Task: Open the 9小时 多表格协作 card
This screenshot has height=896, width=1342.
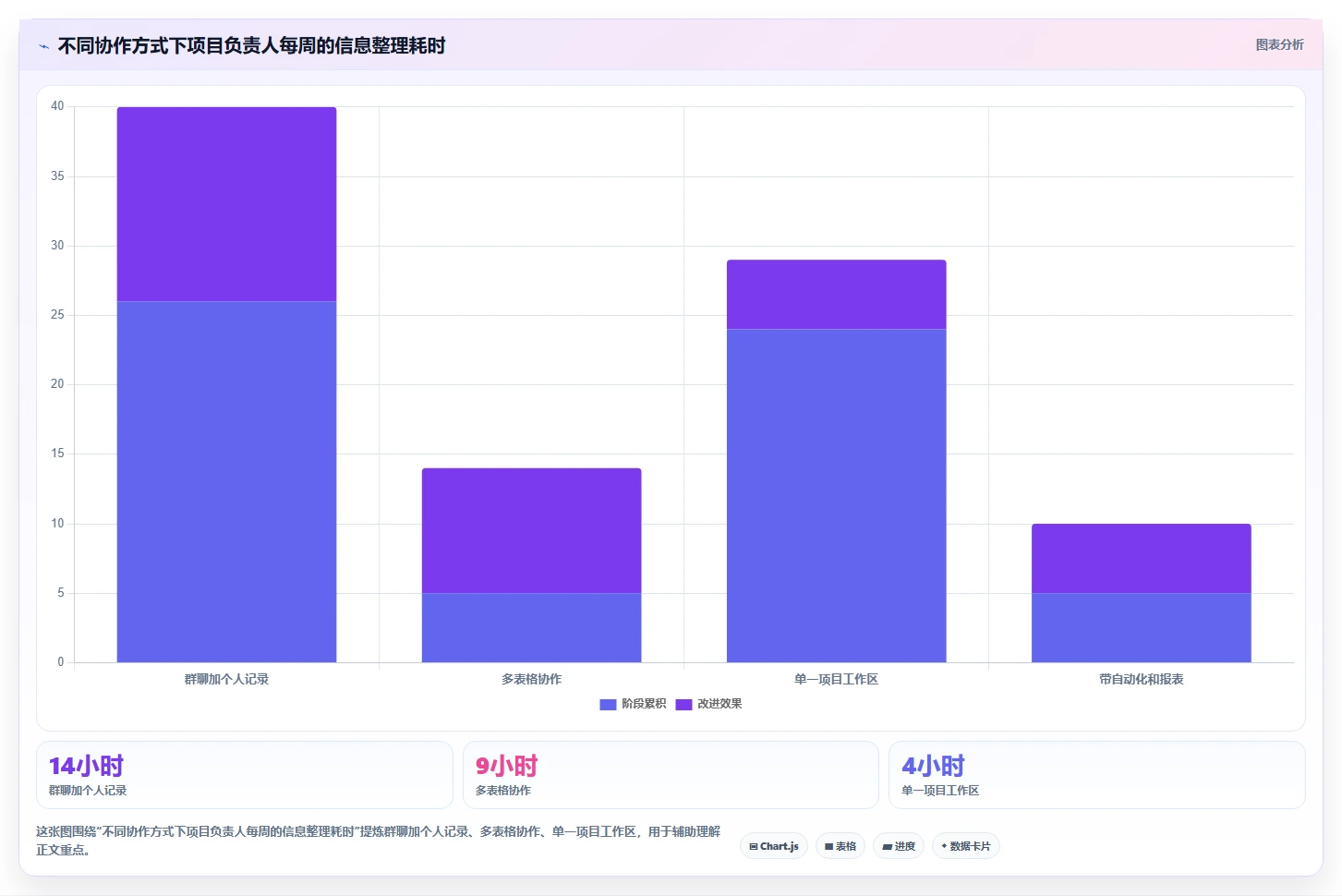Action: [671, 775]
